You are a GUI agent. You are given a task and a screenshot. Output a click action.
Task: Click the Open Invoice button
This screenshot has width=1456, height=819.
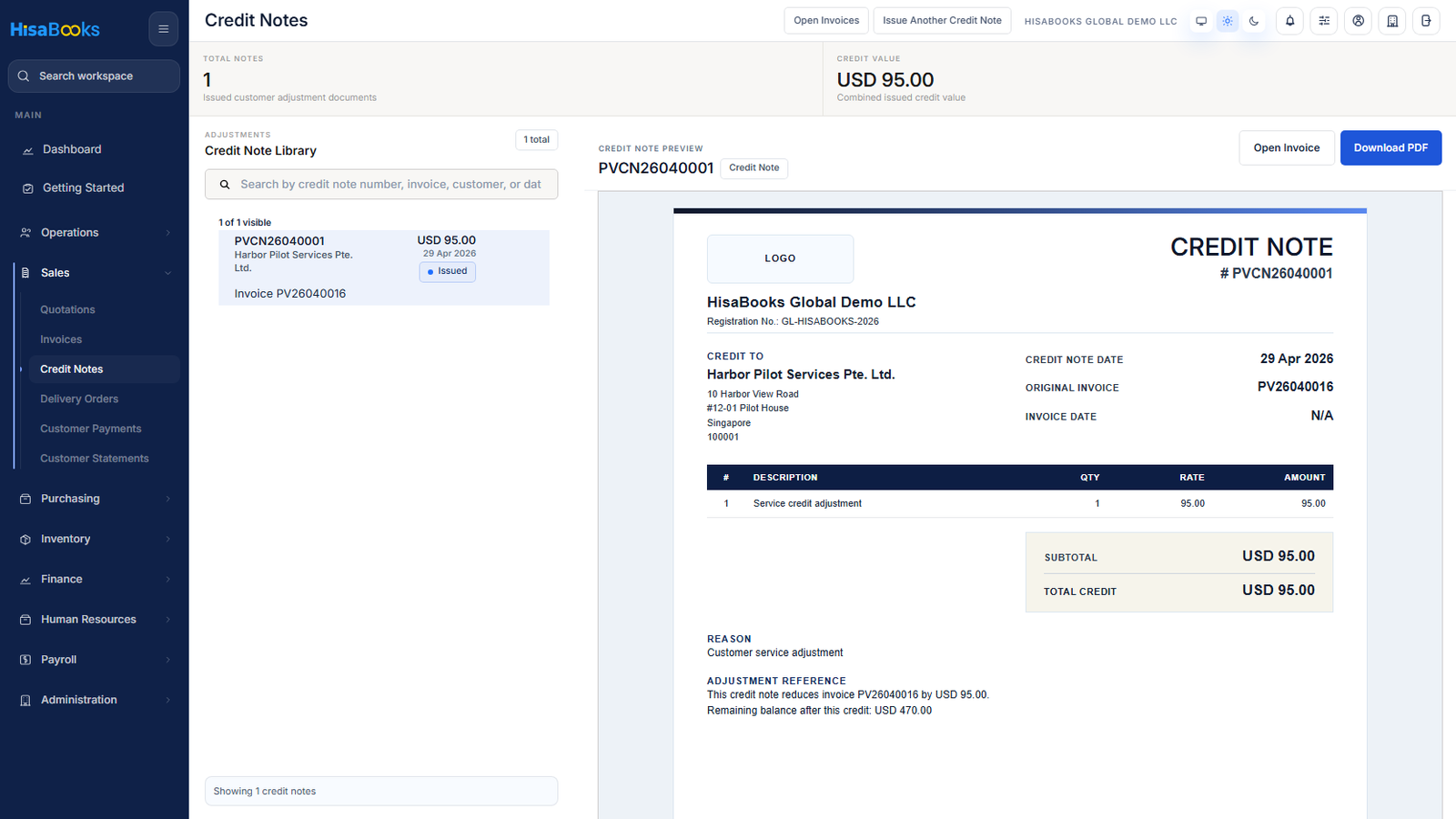coord(1287,148)
